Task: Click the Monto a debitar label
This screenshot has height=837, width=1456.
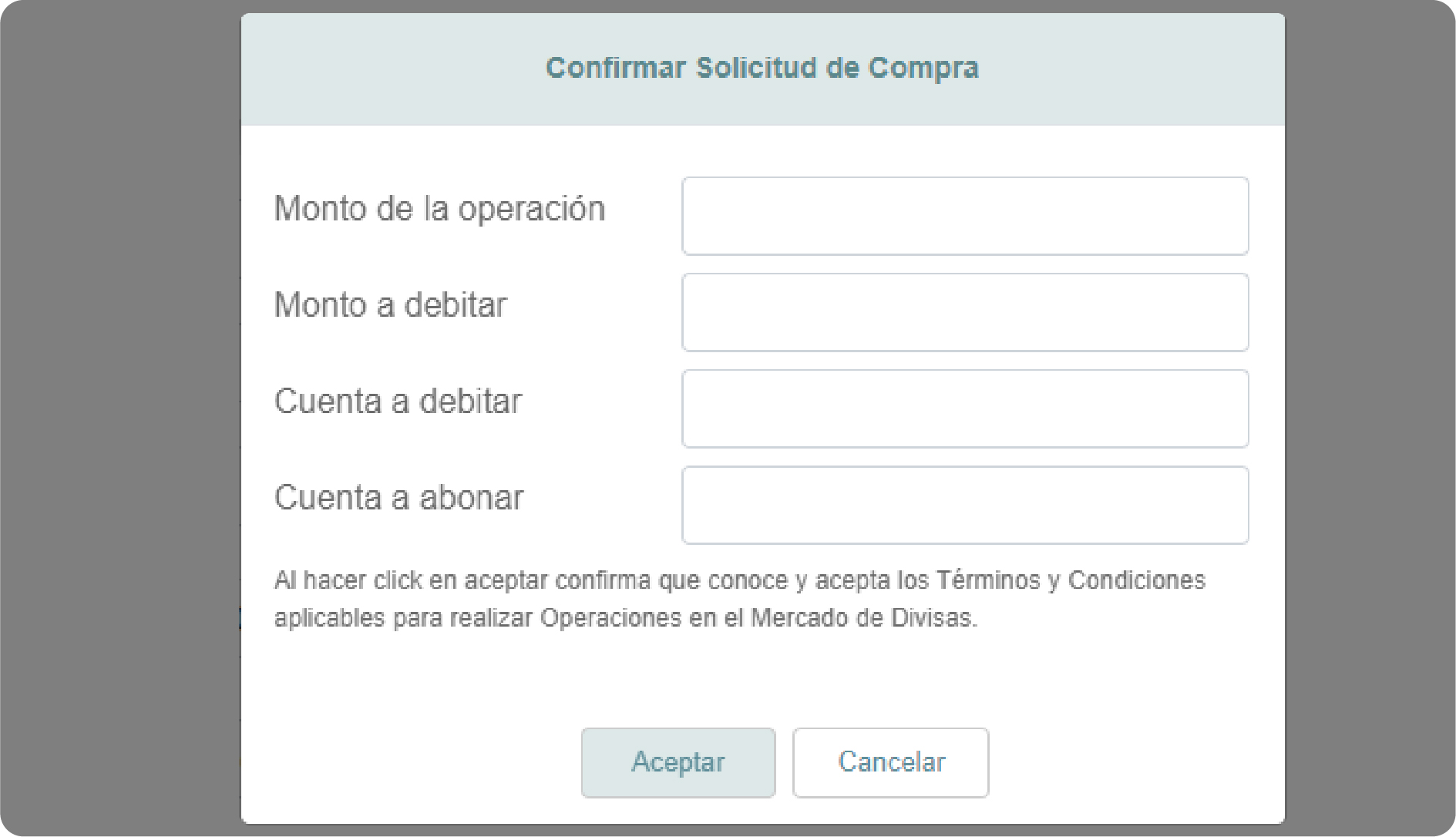Action: [x=390, y=305]
